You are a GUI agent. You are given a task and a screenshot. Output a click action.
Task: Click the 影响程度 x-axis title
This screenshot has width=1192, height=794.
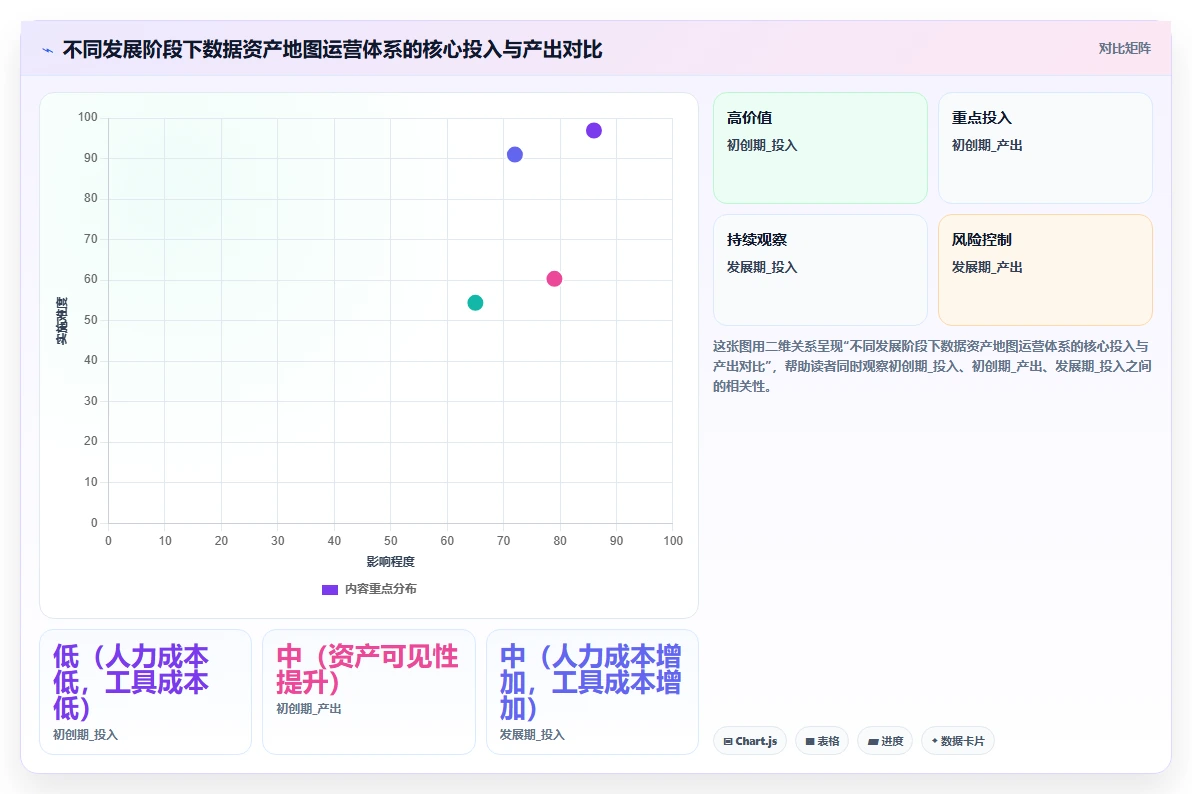click(x=391, y=561)
